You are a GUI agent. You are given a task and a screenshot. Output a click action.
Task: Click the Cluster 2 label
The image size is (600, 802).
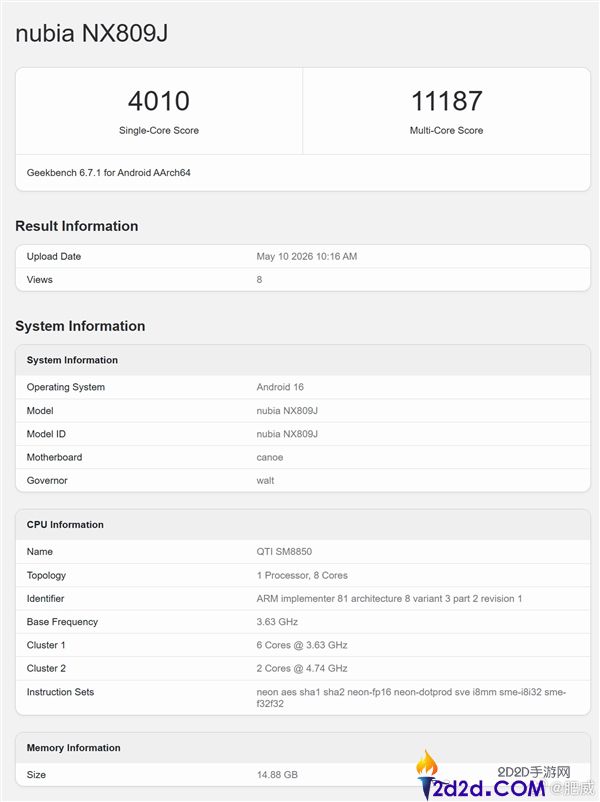tap(46, 669)
